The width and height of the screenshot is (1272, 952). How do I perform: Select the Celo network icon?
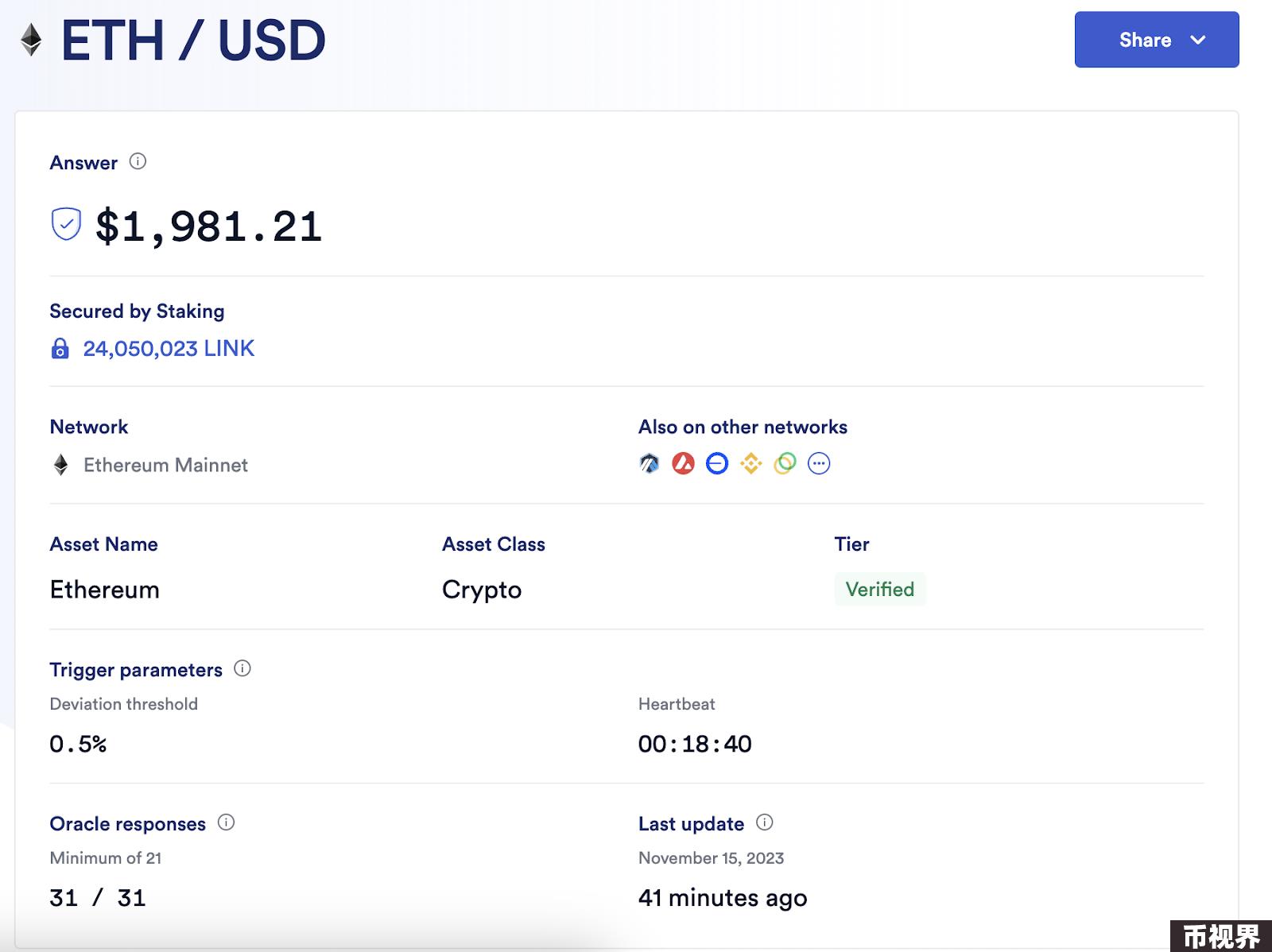pyautogui.click(x=785, y=463)
